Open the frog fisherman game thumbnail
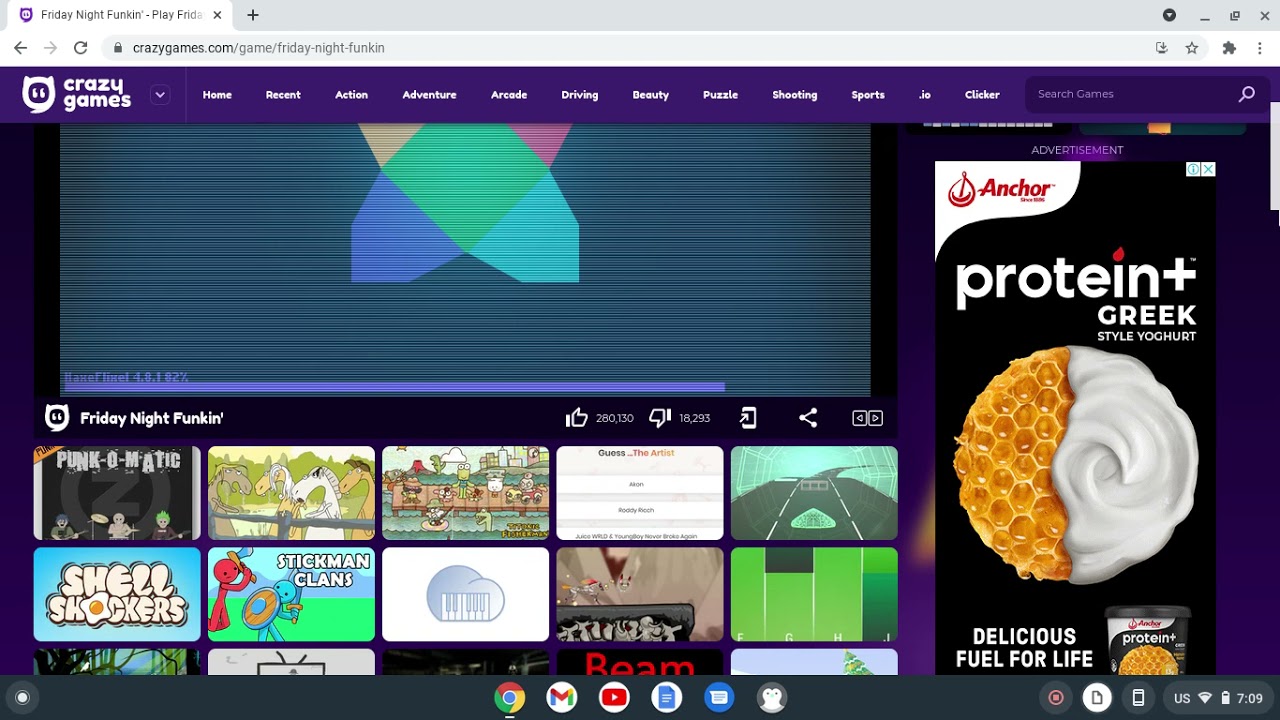 coord(465,493)
